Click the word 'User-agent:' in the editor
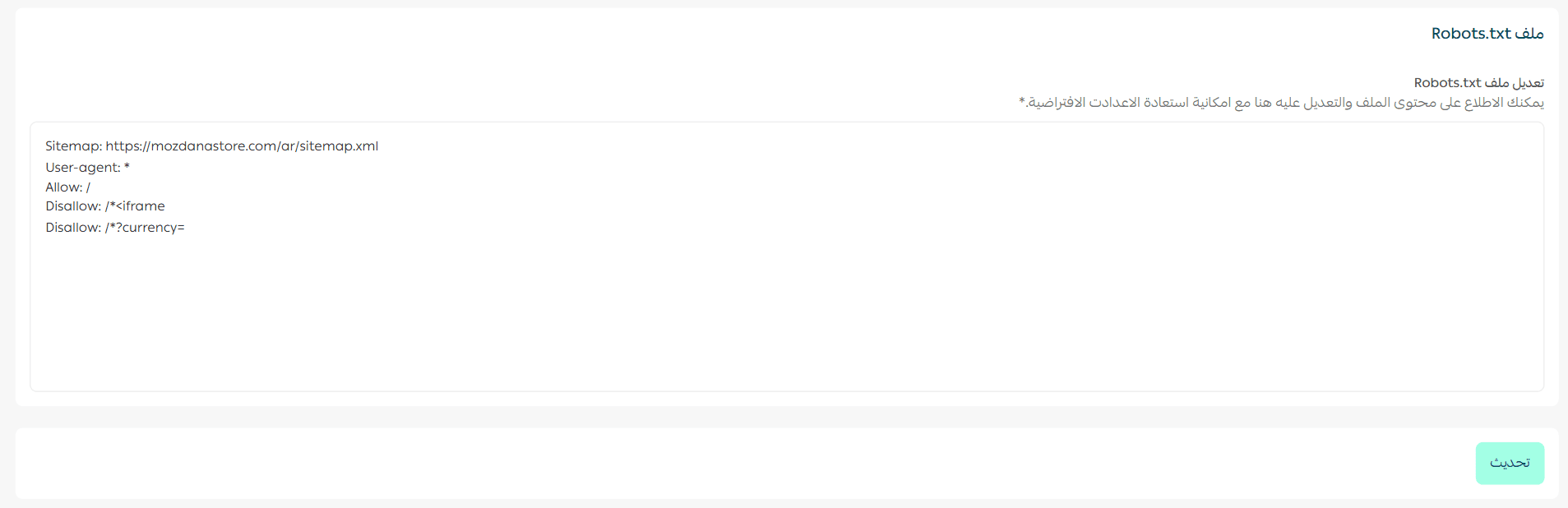Screen dimensions: 1568x508 click(82, 168)
